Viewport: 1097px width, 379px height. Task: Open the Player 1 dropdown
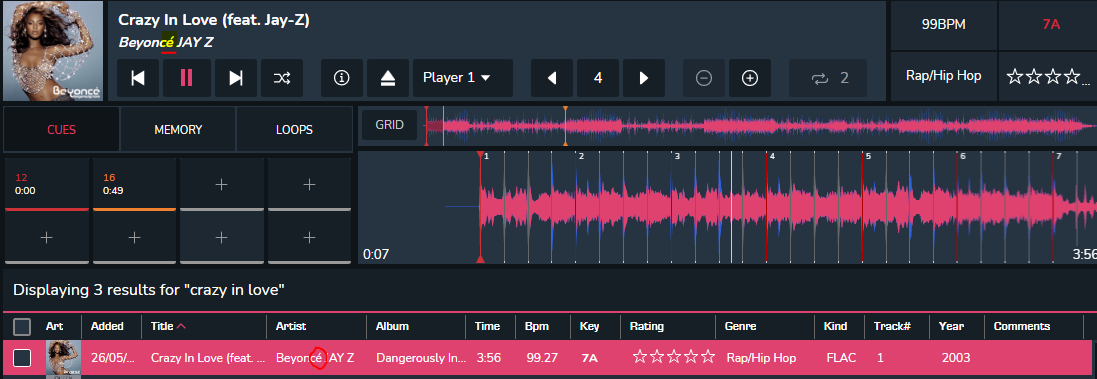coord(463,78)
